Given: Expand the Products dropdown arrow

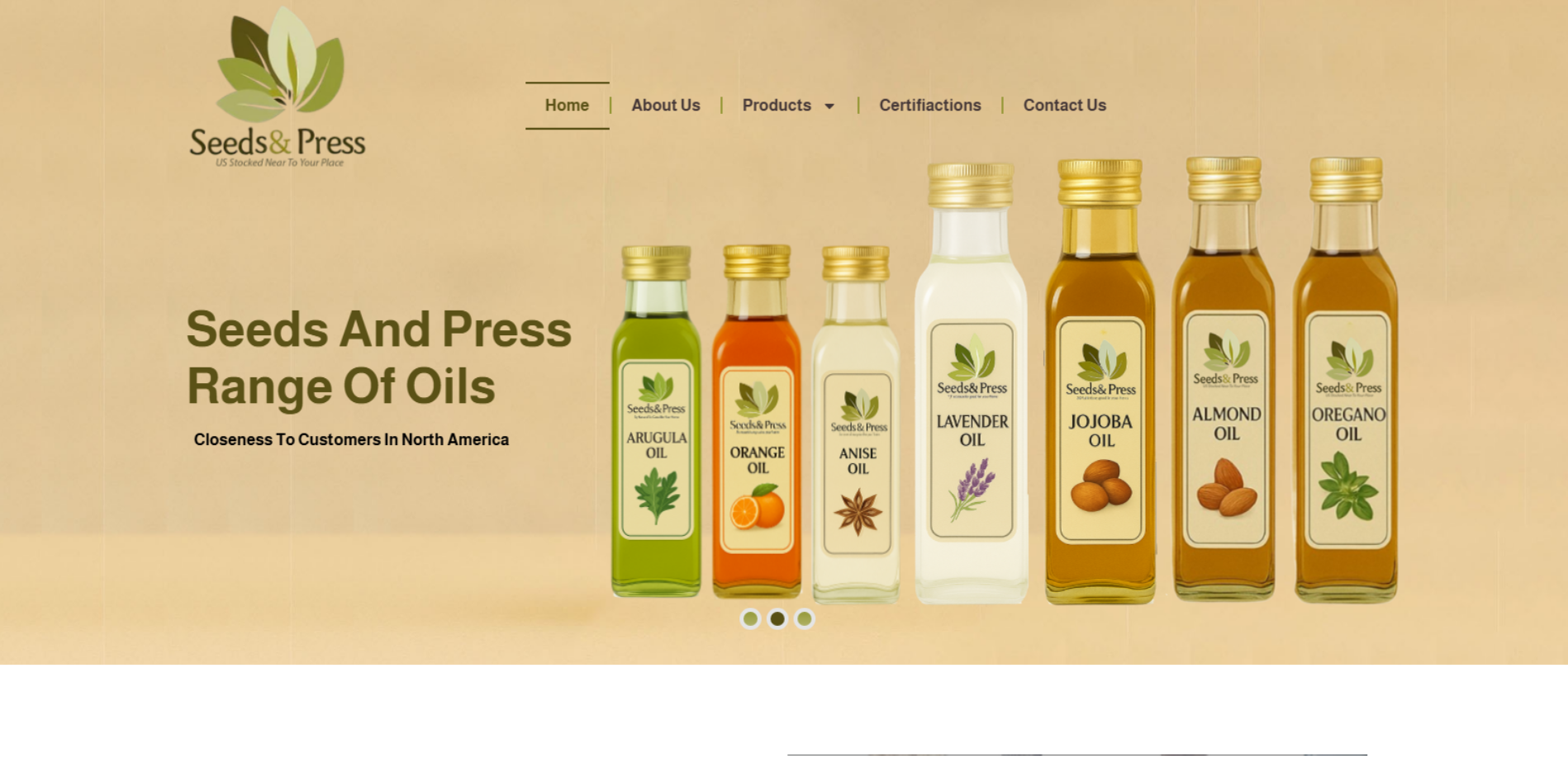Looking at the screenshot, I should 829,107.
